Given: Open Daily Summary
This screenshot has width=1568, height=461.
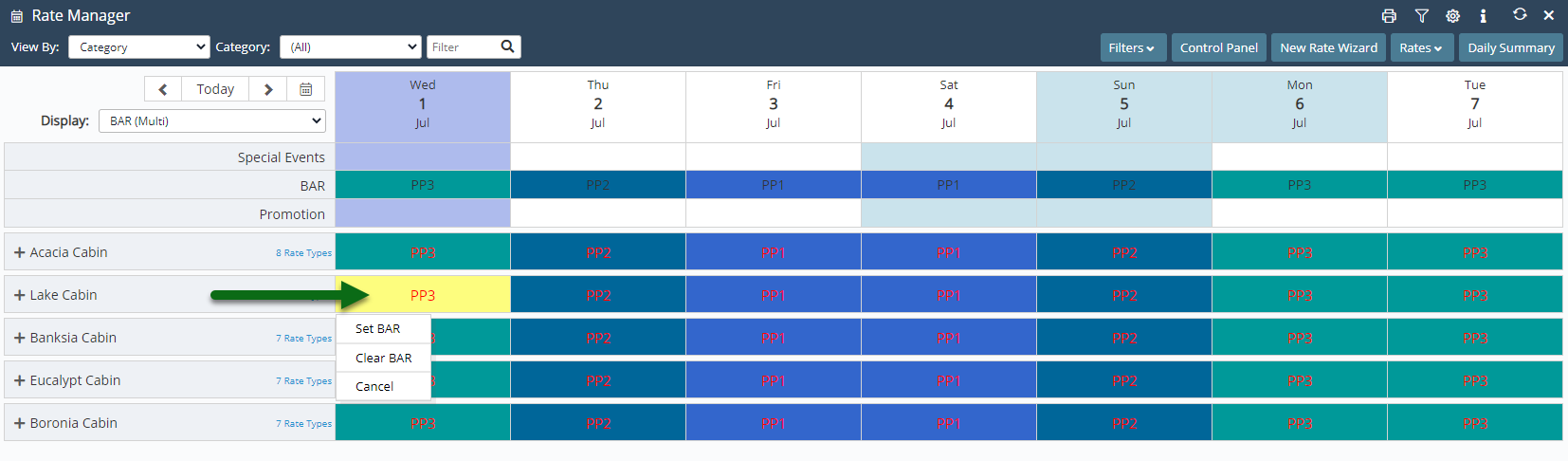Looking at the screenshot, I should tap(1511, 47).
